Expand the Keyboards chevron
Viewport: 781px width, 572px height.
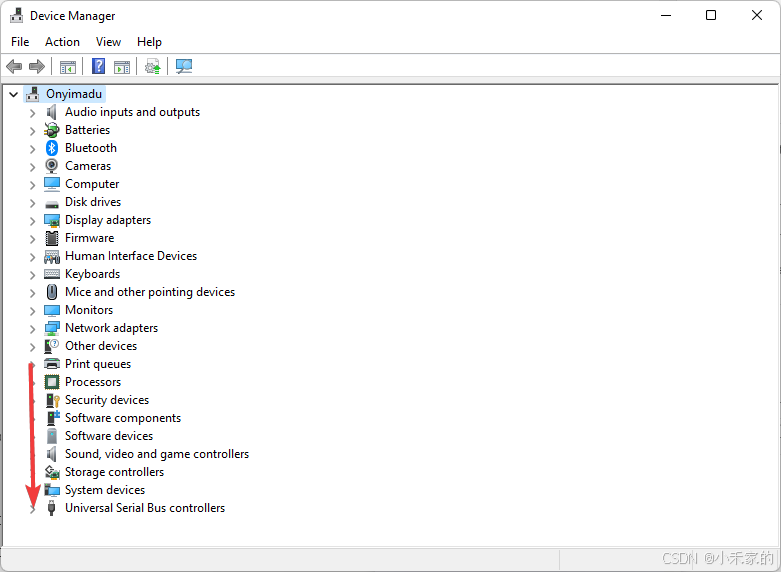pyautogui.click(x=32, y=275)
